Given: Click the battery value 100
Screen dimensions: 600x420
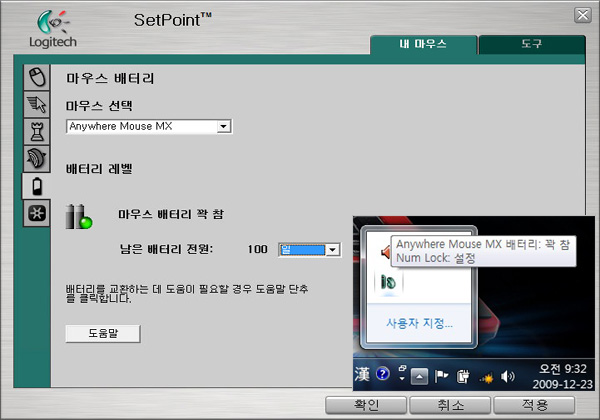Looking at the screenshot, I should tap(257, 249).
